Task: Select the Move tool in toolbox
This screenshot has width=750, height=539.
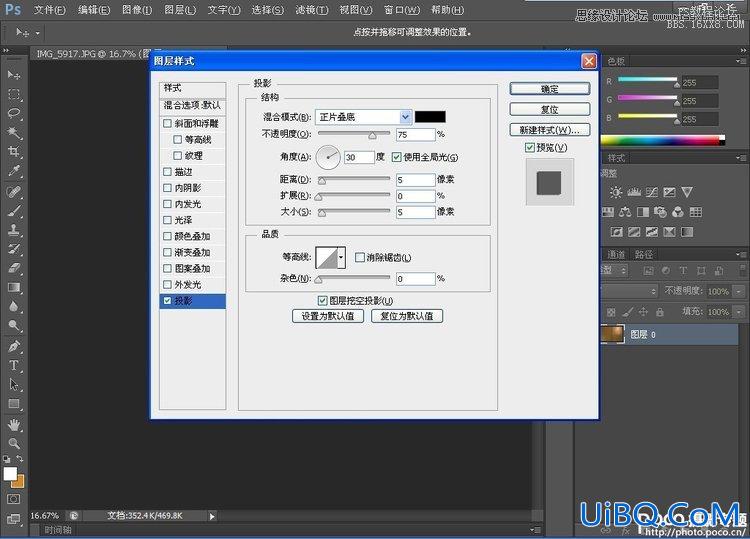Action: (14, 75)
